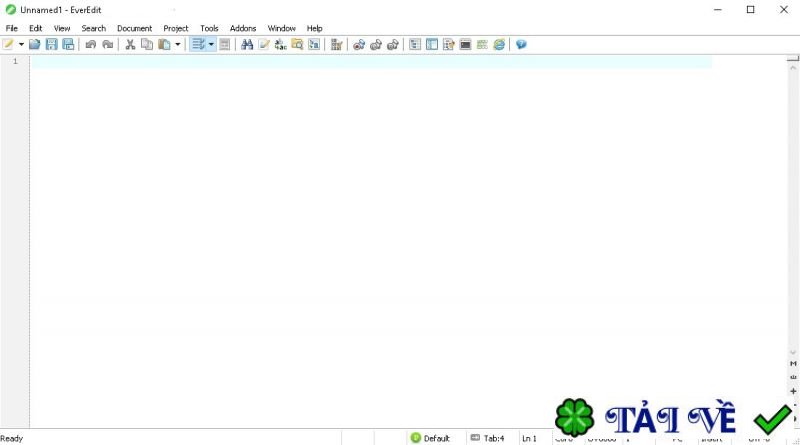Click into the editor's first line
The width and height of the screenshot is (800, 445).
pyautogui.click(x=371, y=61)
